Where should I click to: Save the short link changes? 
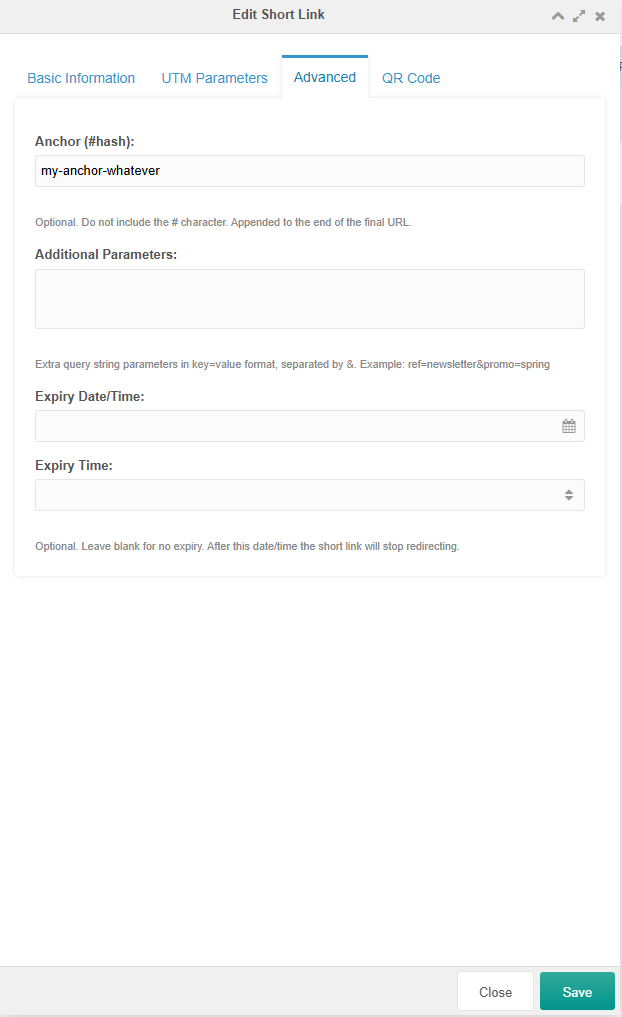click(x=577, y=991)
